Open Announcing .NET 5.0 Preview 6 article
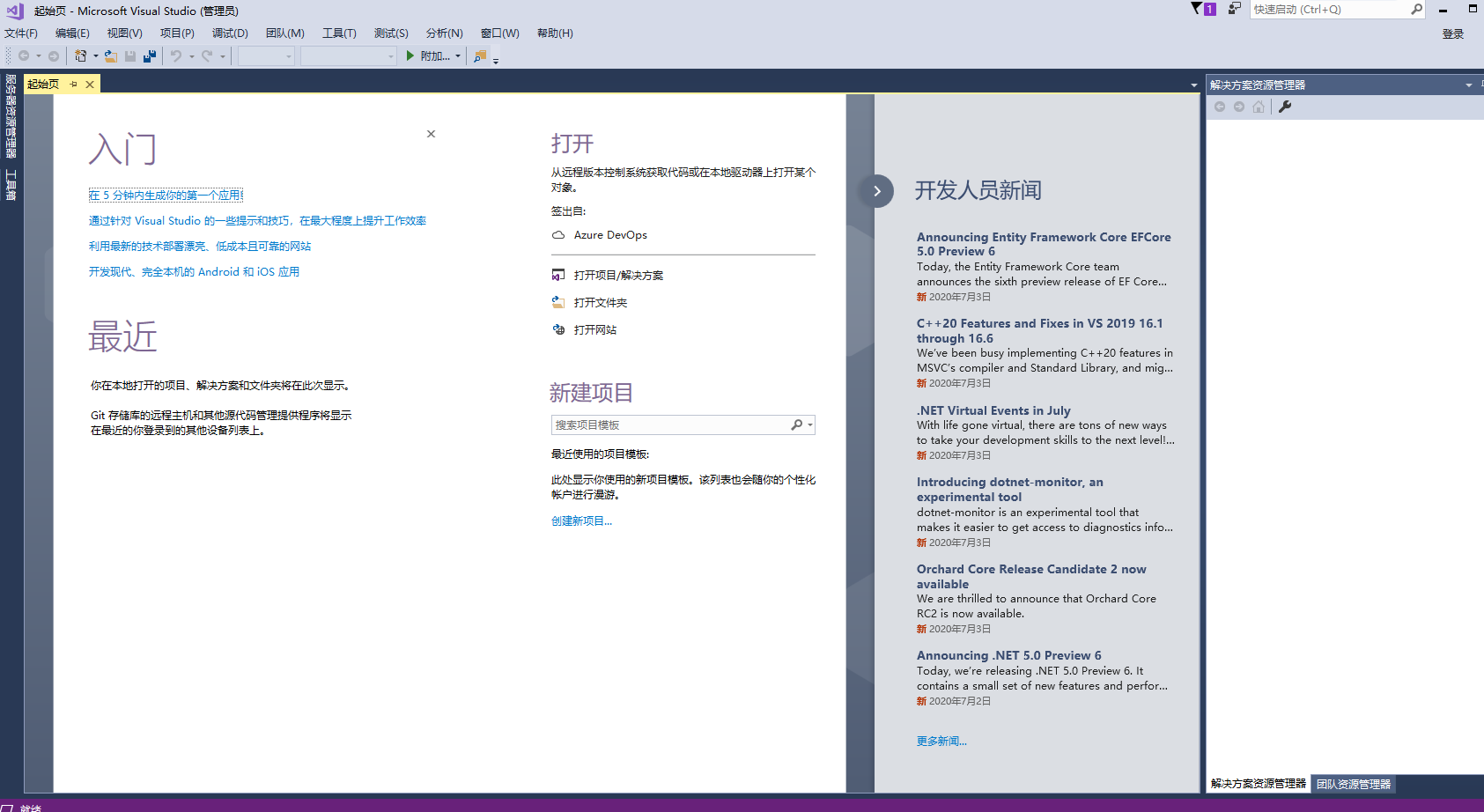The width and height of the screenshot is (1484, 812). (1009, 655)
